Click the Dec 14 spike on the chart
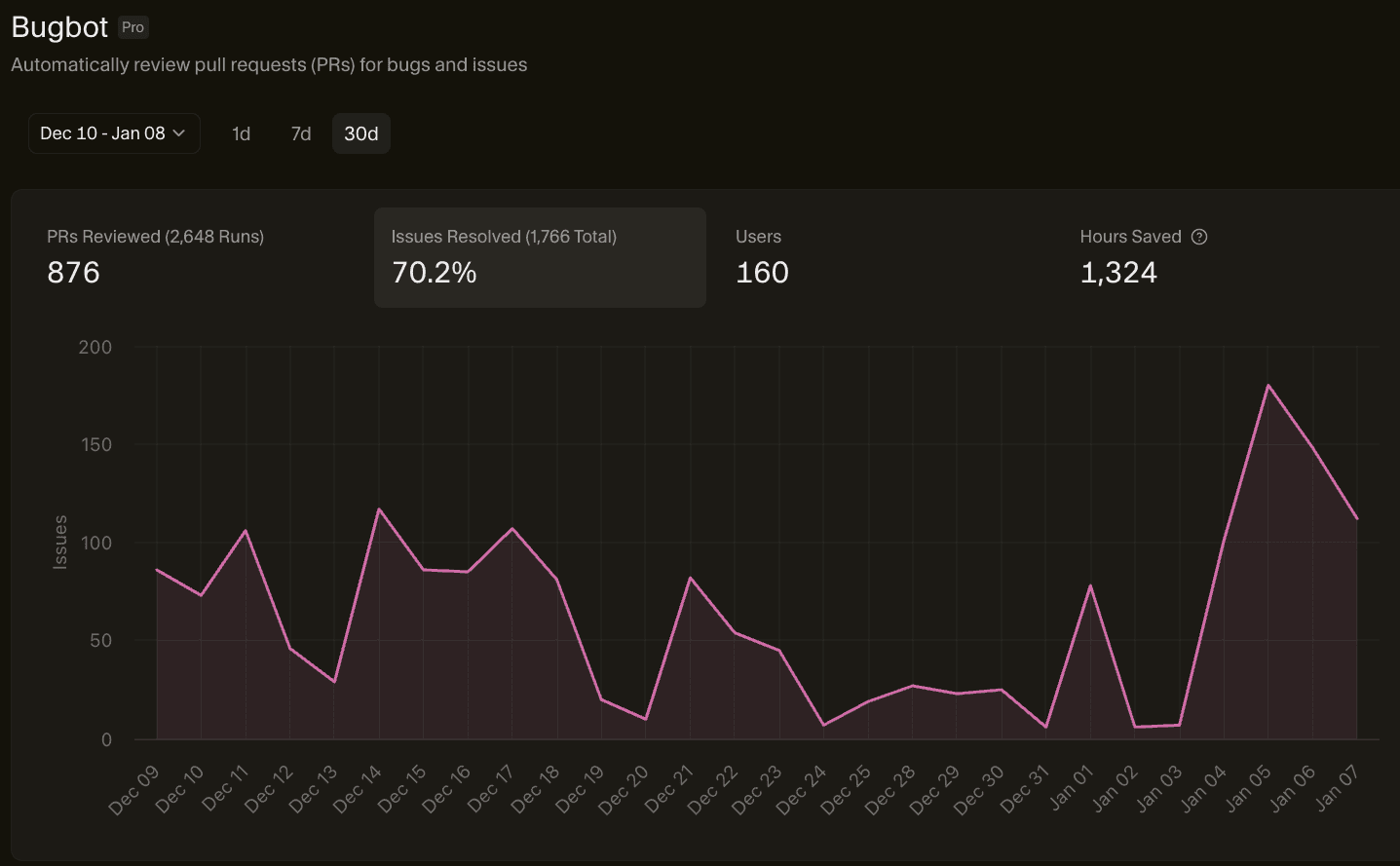Screen dimensions: 1400x866 [378, 508]
